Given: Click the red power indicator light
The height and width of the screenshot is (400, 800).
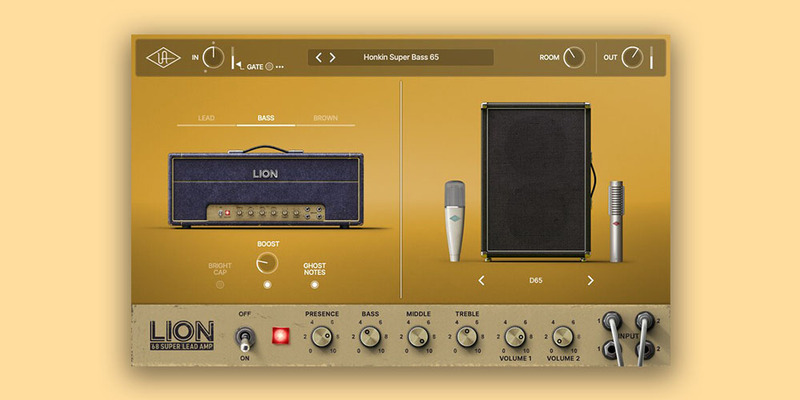Looking at the screenshot, I should tap(280, 336).
